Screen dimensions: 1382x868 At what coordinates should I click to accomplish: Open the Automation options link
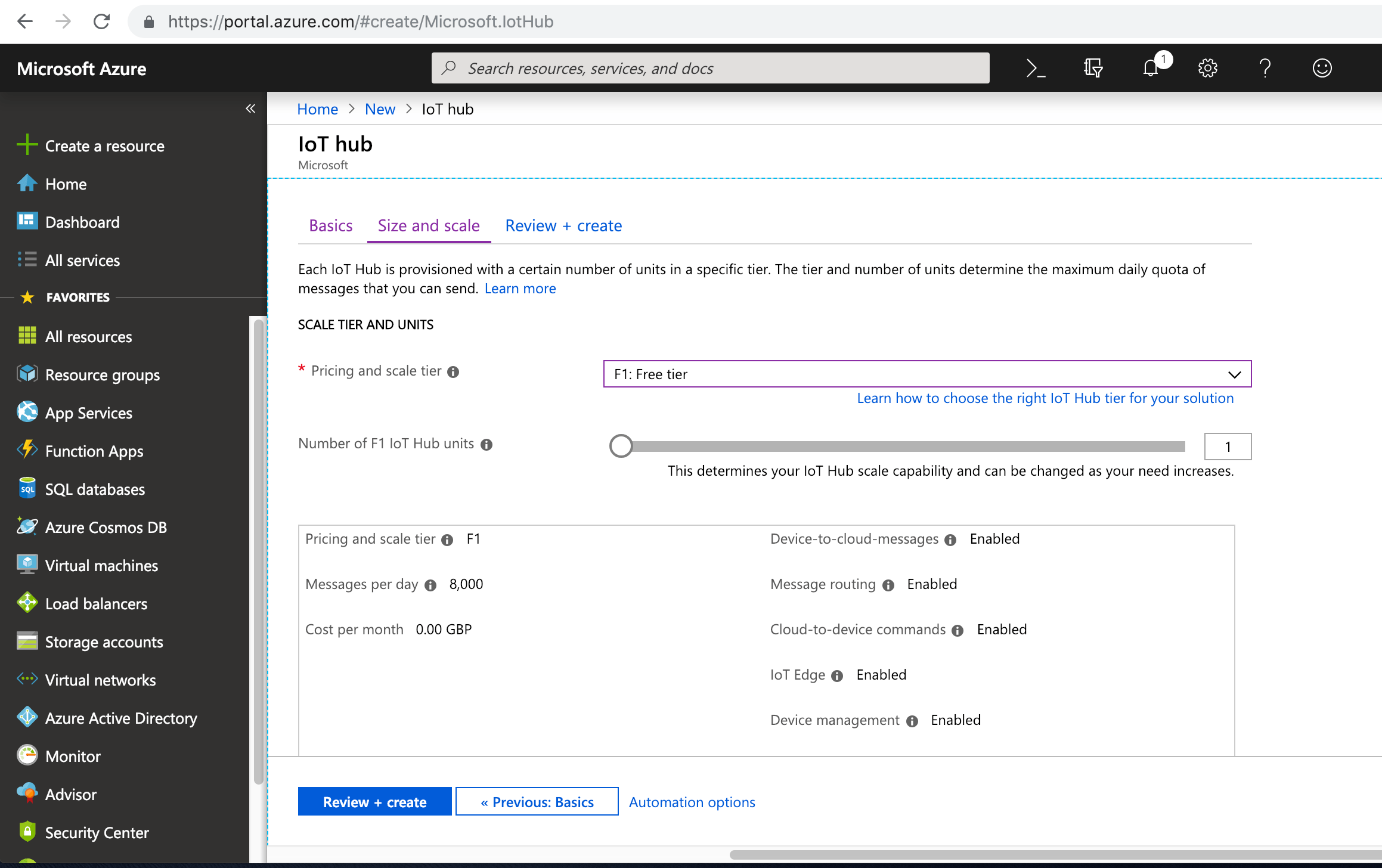(x=692, y=801)
